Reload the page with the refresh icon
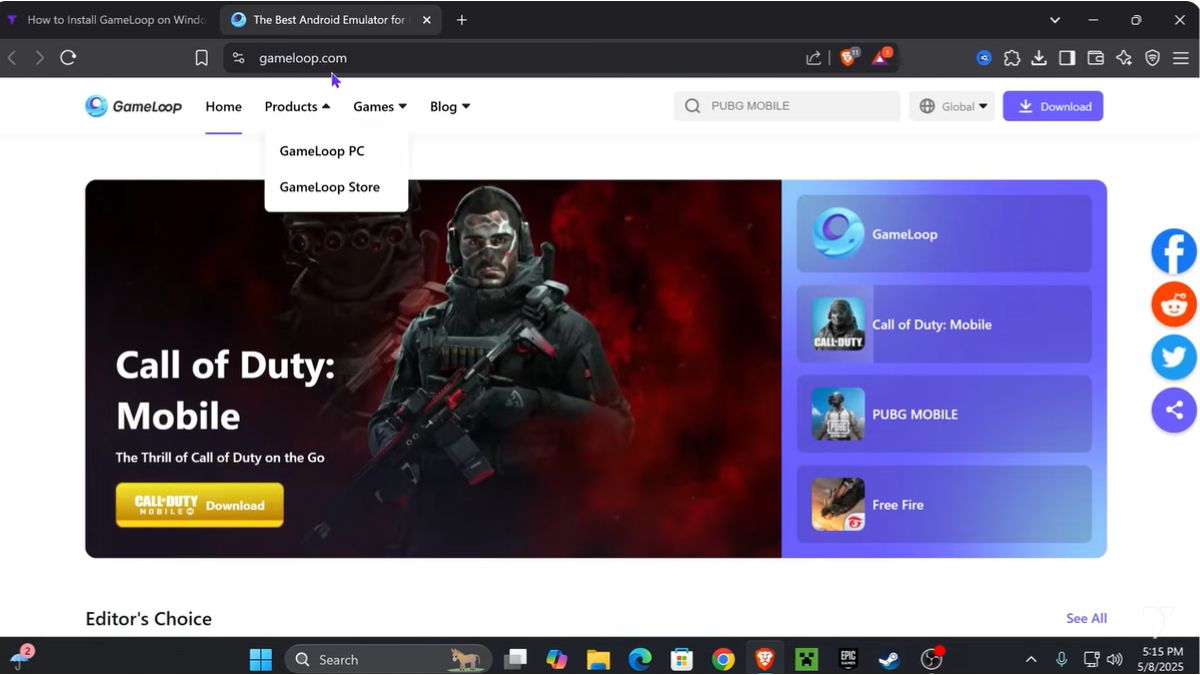 click(x=68, y=58)
